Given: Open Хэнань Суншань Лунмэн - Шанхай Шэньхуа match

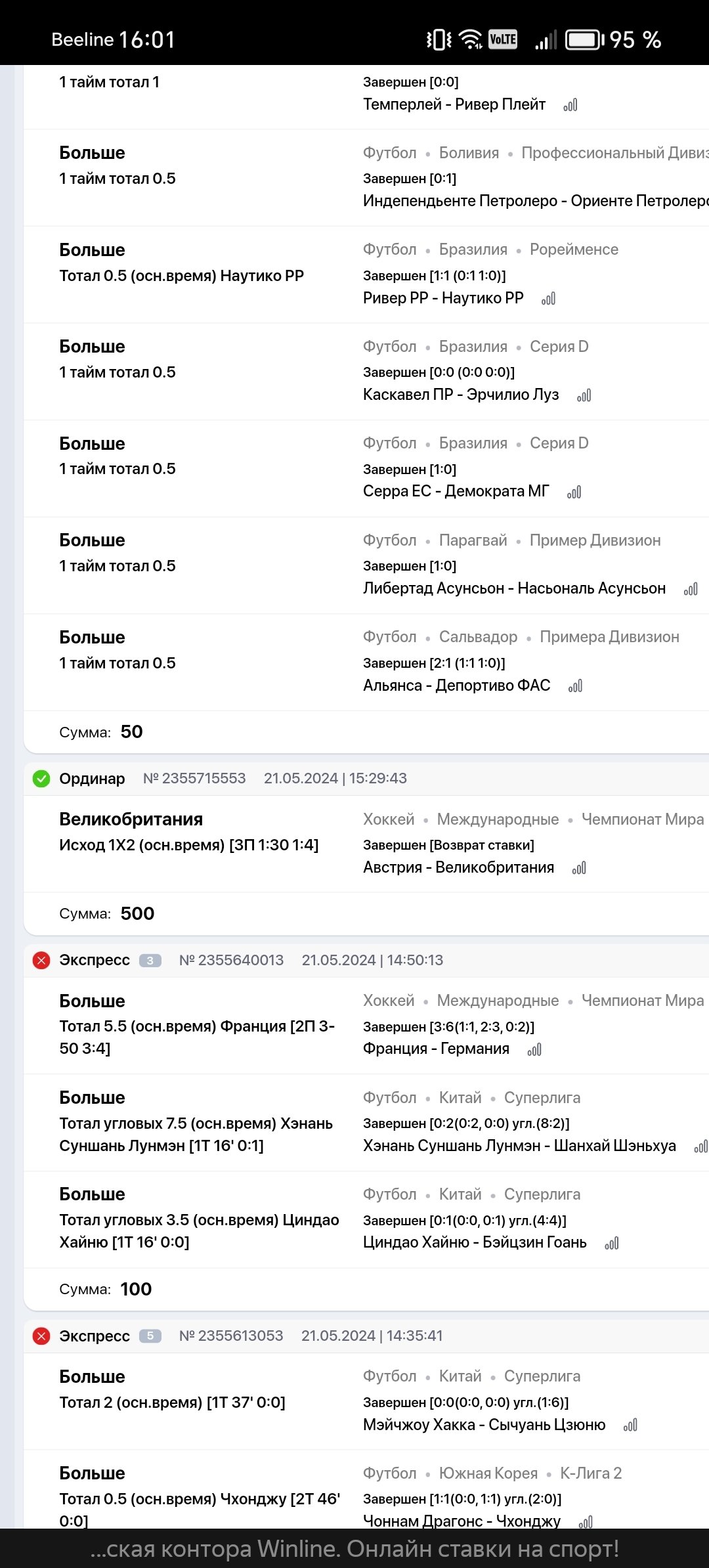Looking at the screenshot, I should click(x=519, y=1146).
